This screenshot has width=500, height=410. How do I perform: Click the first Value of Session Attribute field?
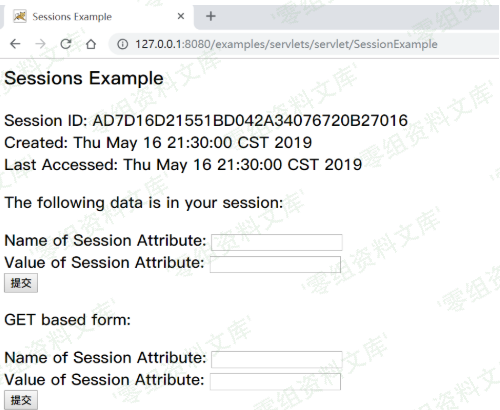[275, 264]
